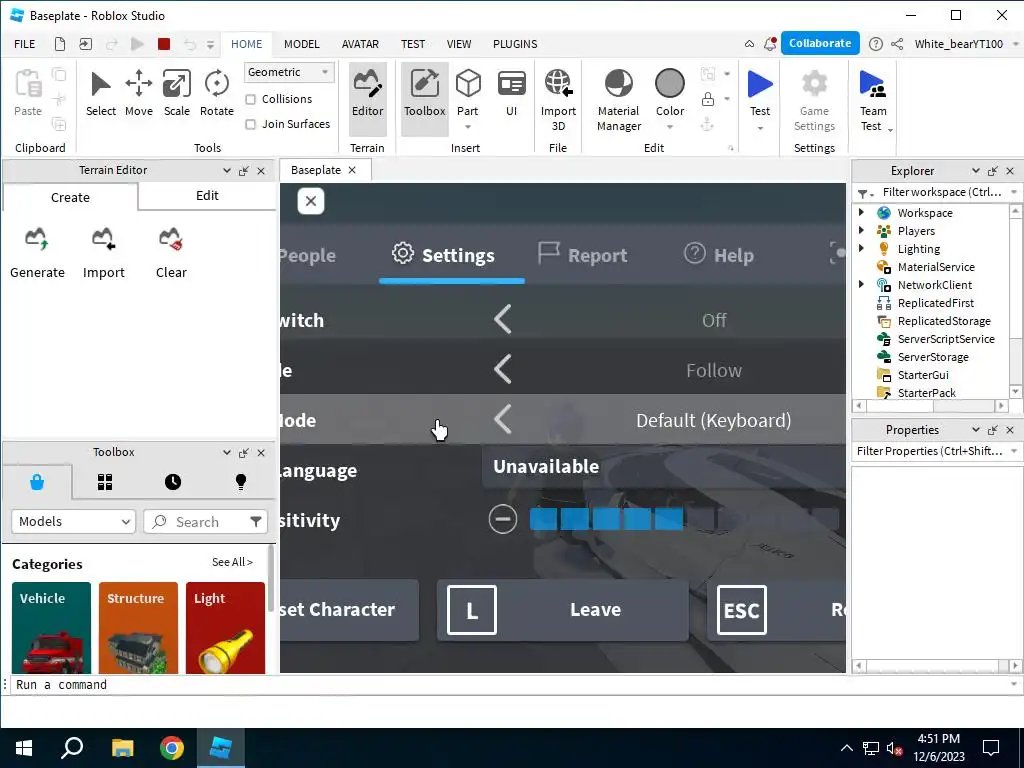
Task: Open the Test dropdown arrow
Action: 760,128
